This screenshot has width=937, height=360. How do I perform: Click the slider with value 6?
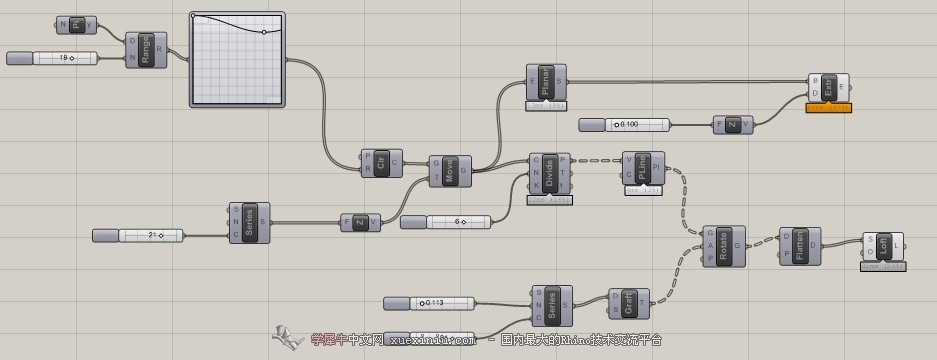click(446, 222)
